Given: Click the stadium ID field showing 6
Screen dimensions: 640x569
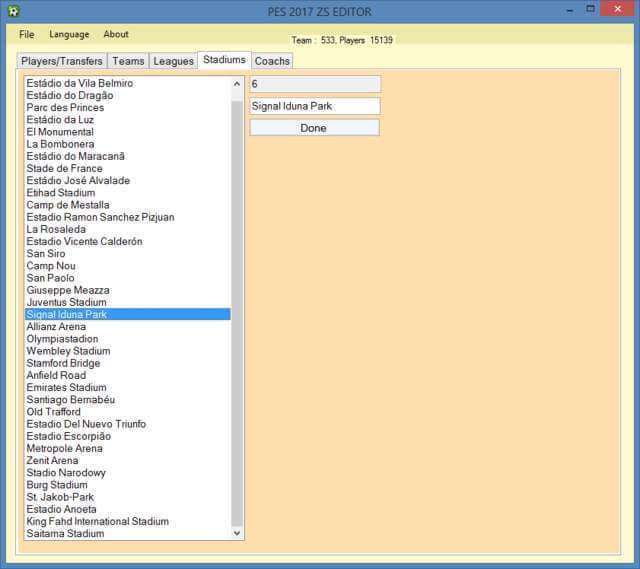Looking at the screenshot, I should click(x=314, y=84).
